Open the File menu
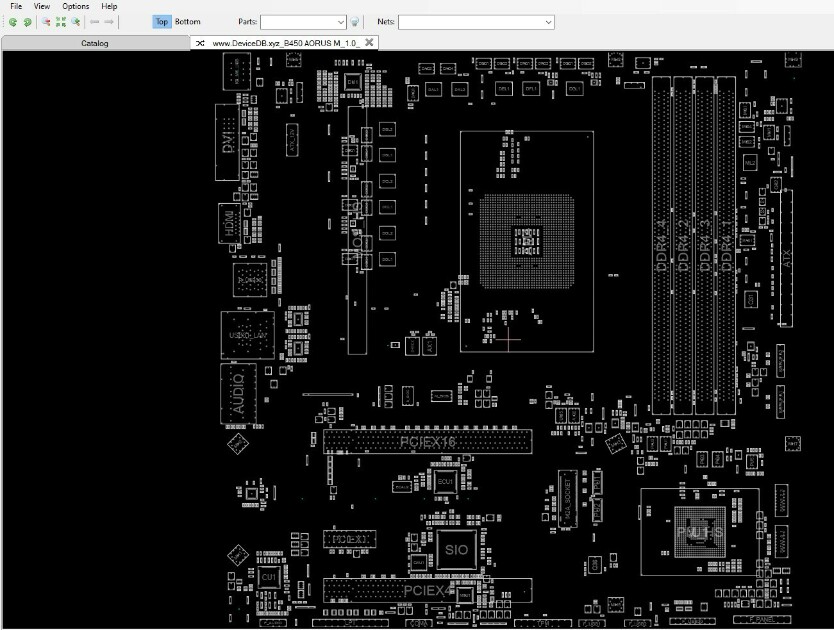 pos(16,6)
